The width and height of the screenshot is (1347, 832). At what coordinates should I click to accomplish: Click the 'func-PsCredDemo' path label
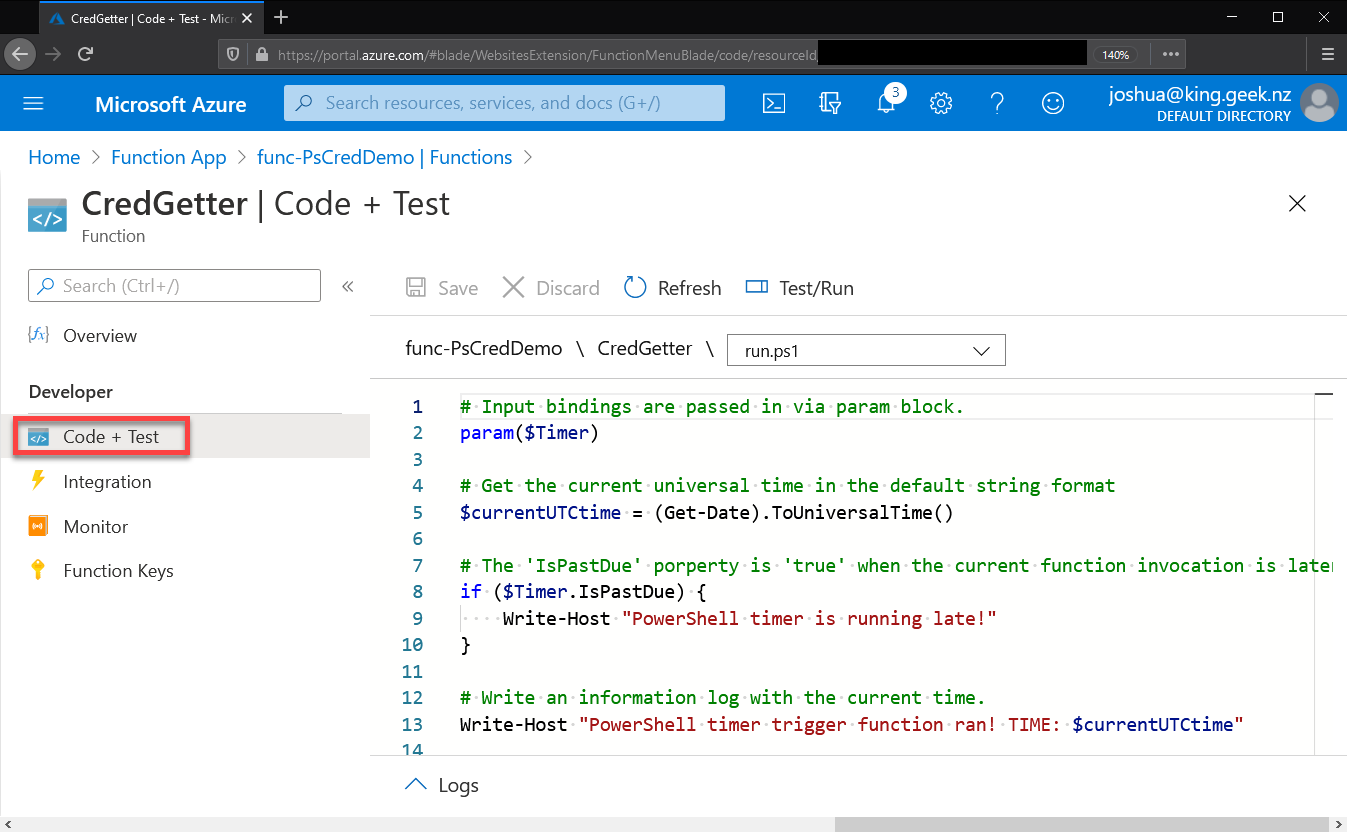483,348
